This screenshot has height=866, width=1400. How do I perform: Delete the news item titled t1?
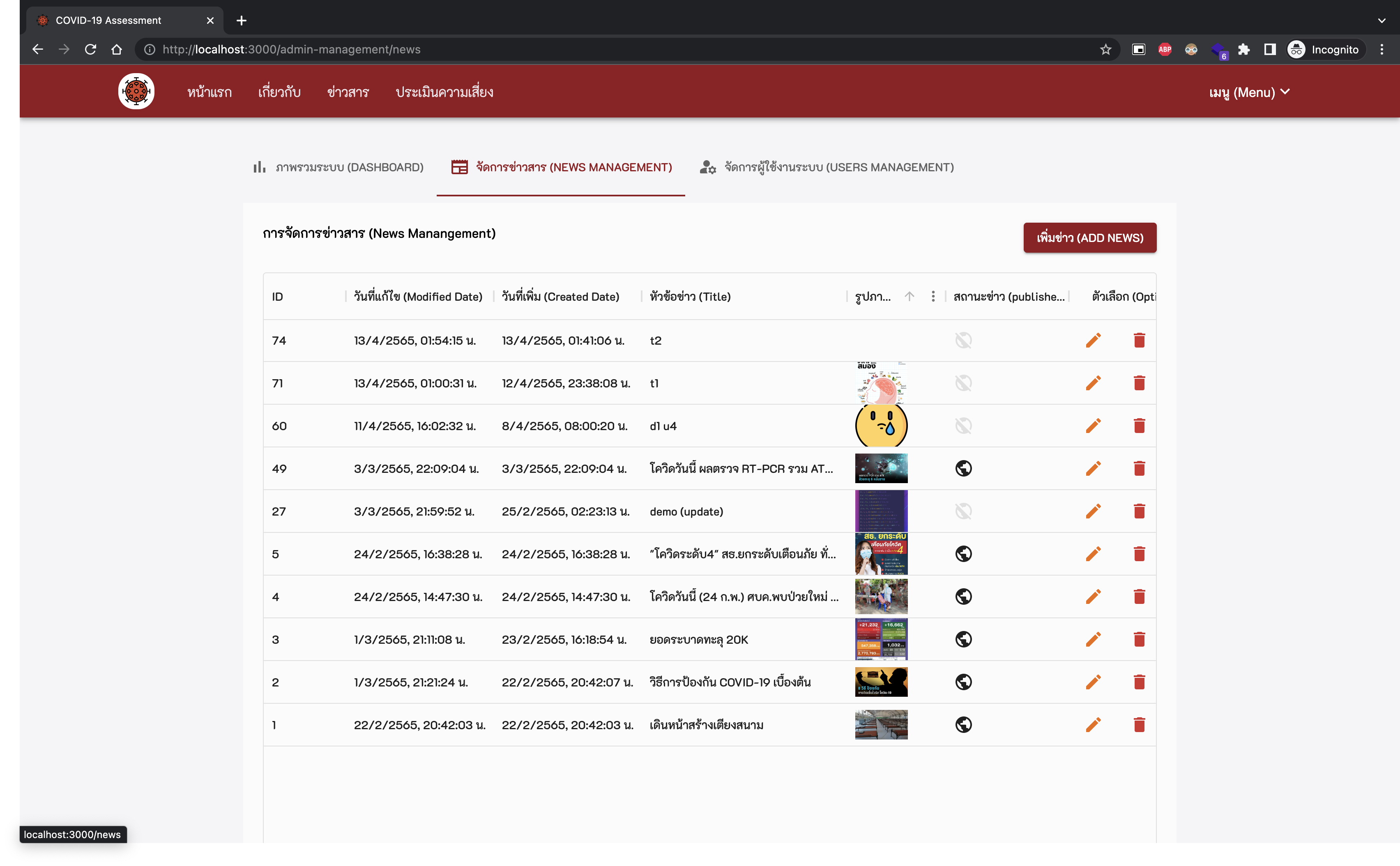pyautogui.click(x=1139, y=382)
